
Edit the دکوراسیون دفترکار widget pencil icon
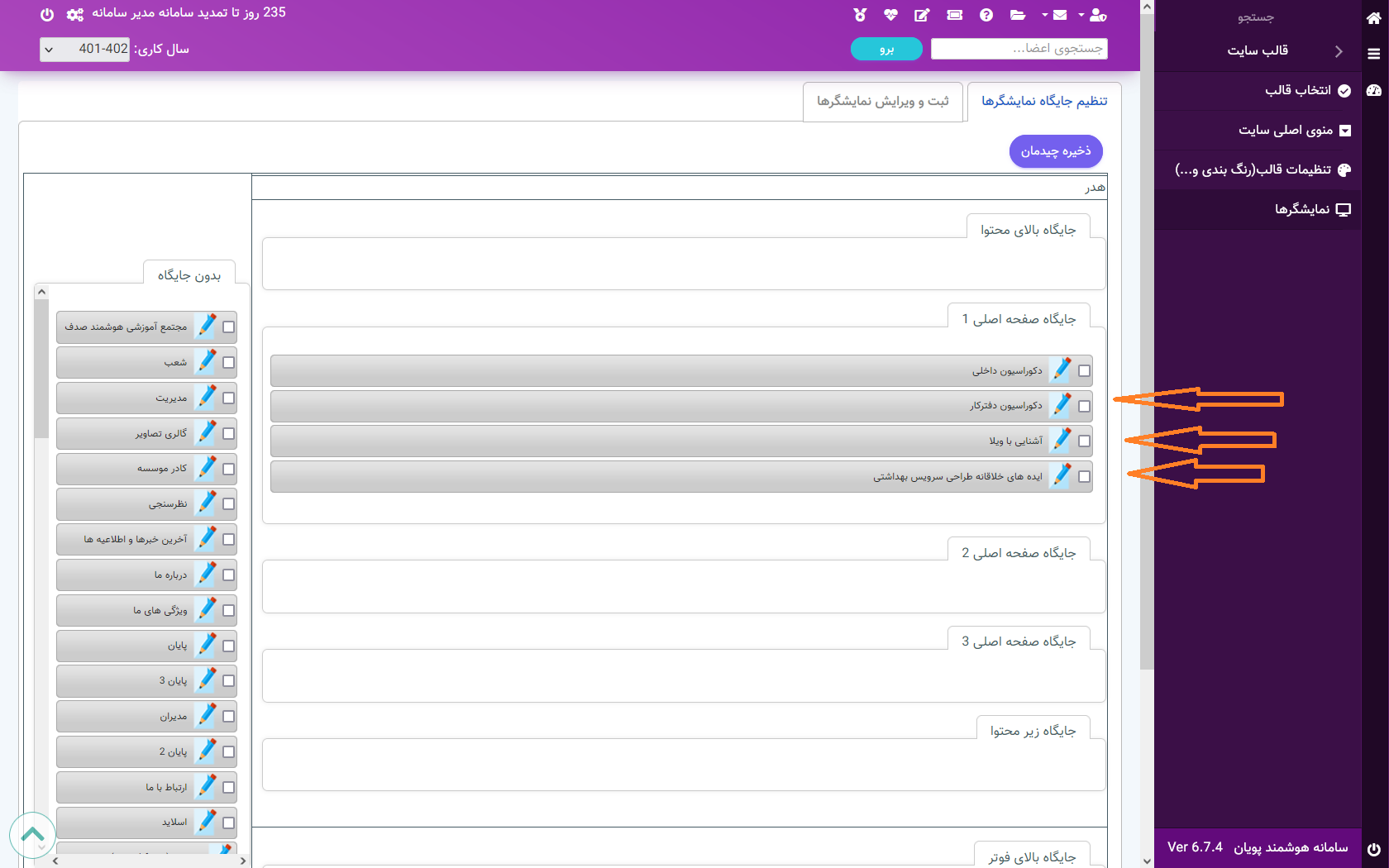coord(1061,406)
